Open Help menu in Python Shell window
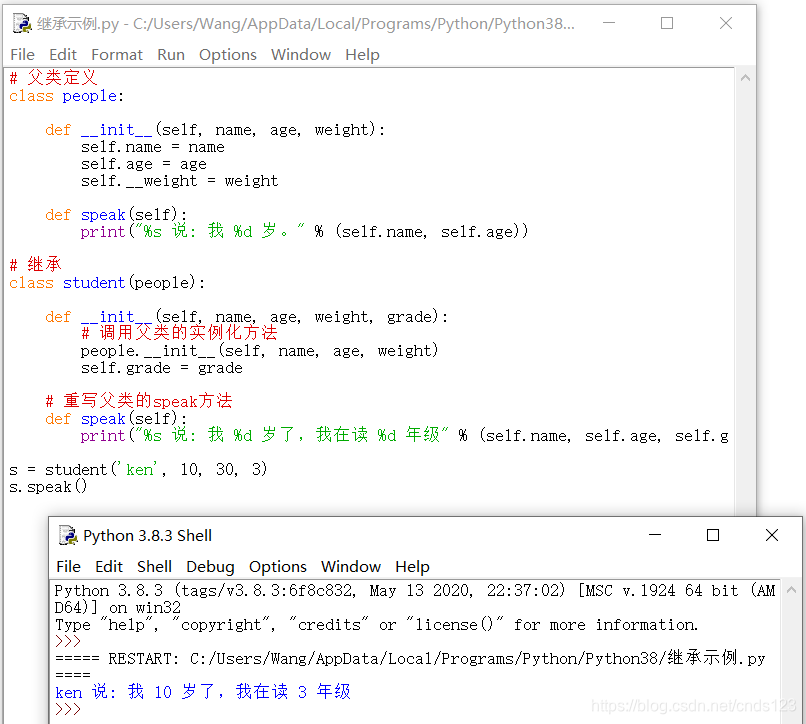Screen dimensions: 806x724 point(412,566)
